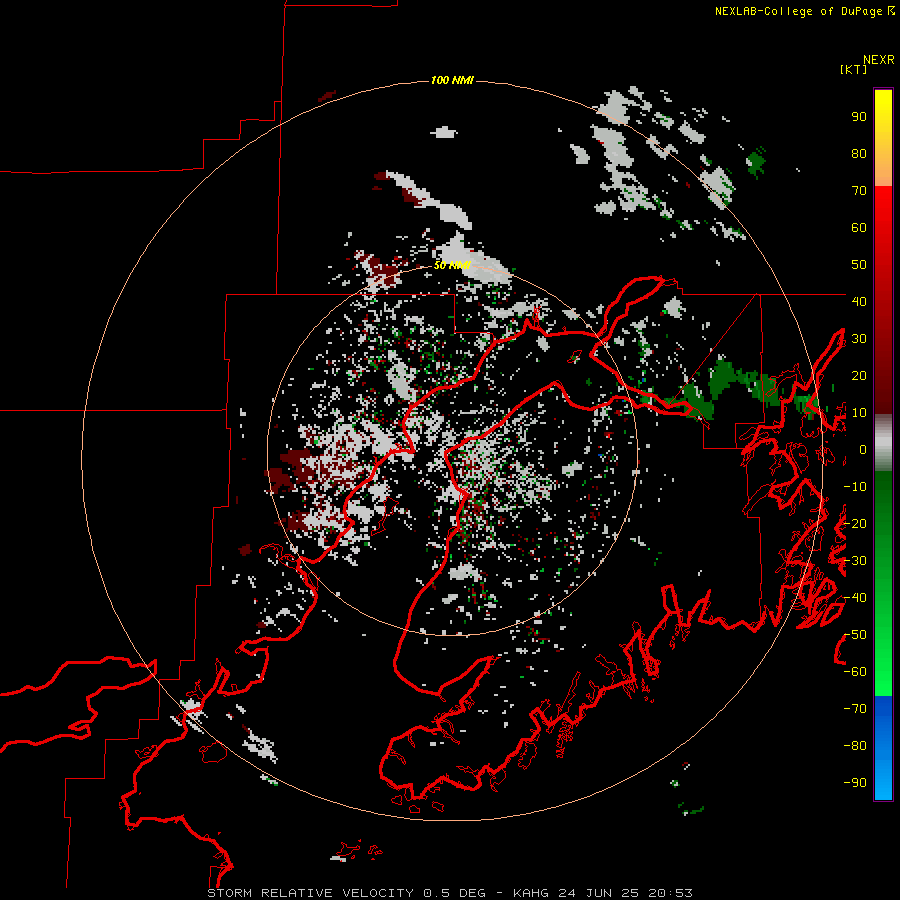Viewport: 900px width, 900px height.
Task: Select the 100 NMI range ring label
Action: (x=452, y=80)
